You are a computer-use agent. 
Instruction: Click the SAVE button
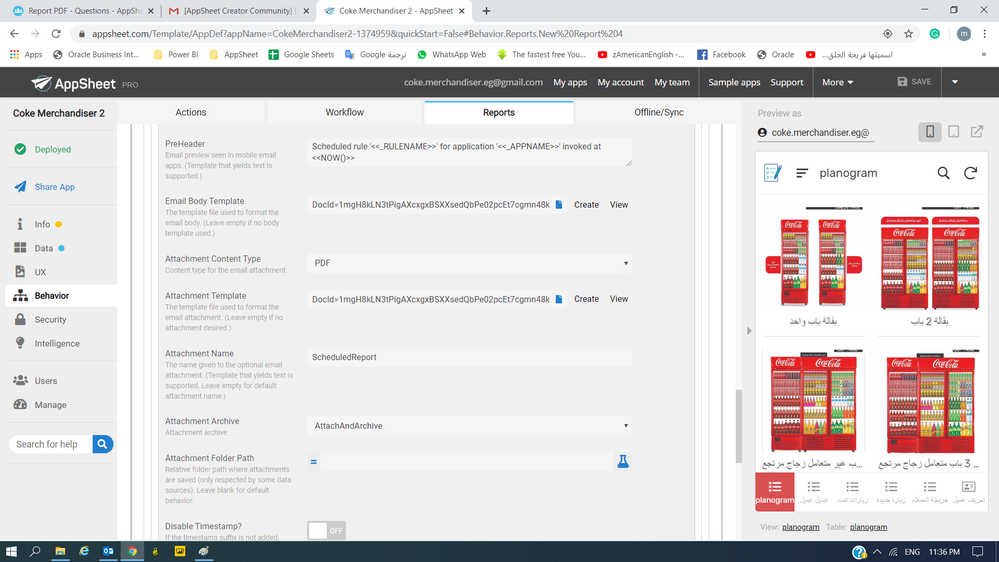[x=914, y=82]
